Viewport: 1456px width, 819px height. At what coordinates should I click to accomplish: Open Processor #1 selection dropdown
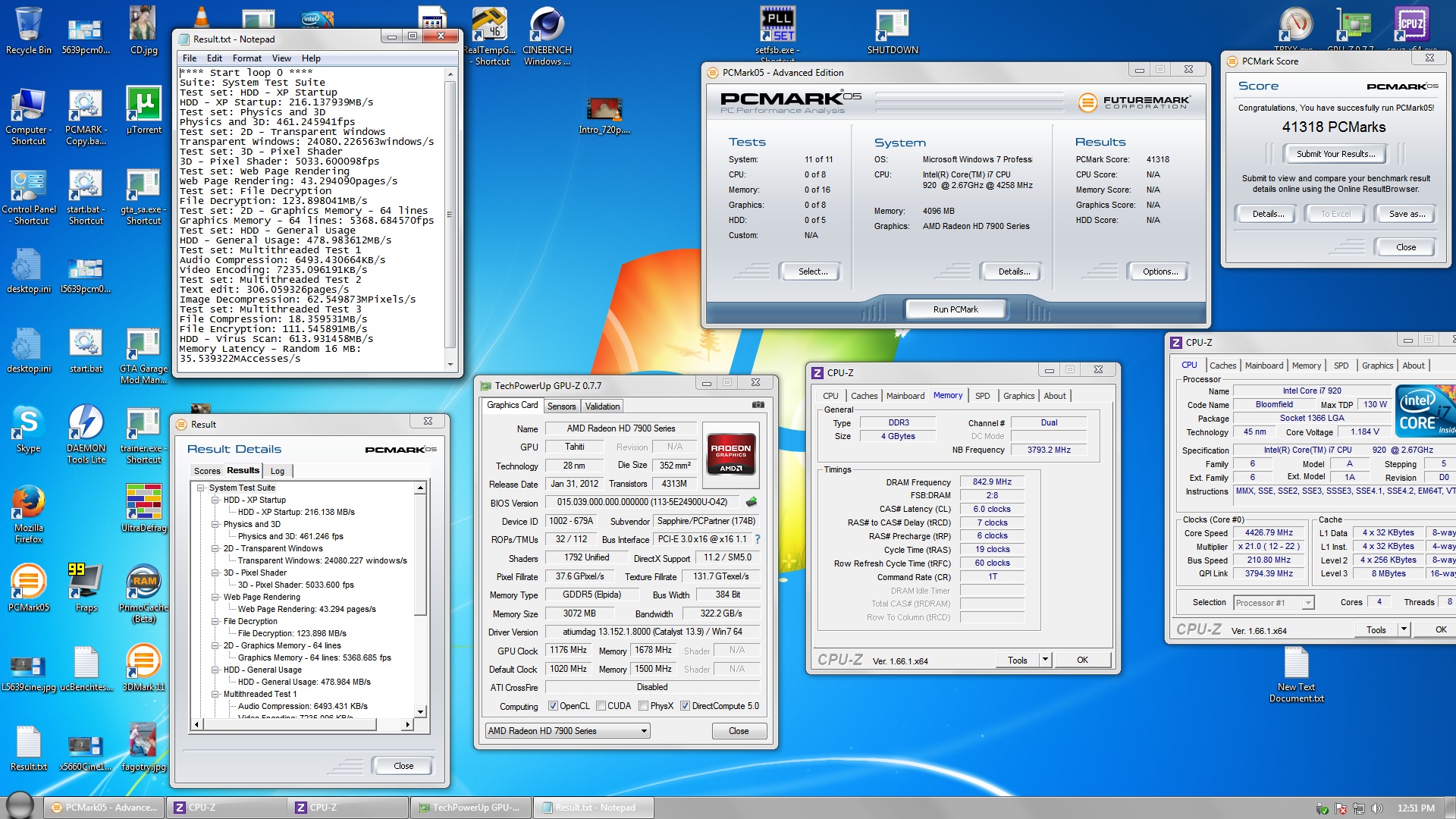point(1274,603)
